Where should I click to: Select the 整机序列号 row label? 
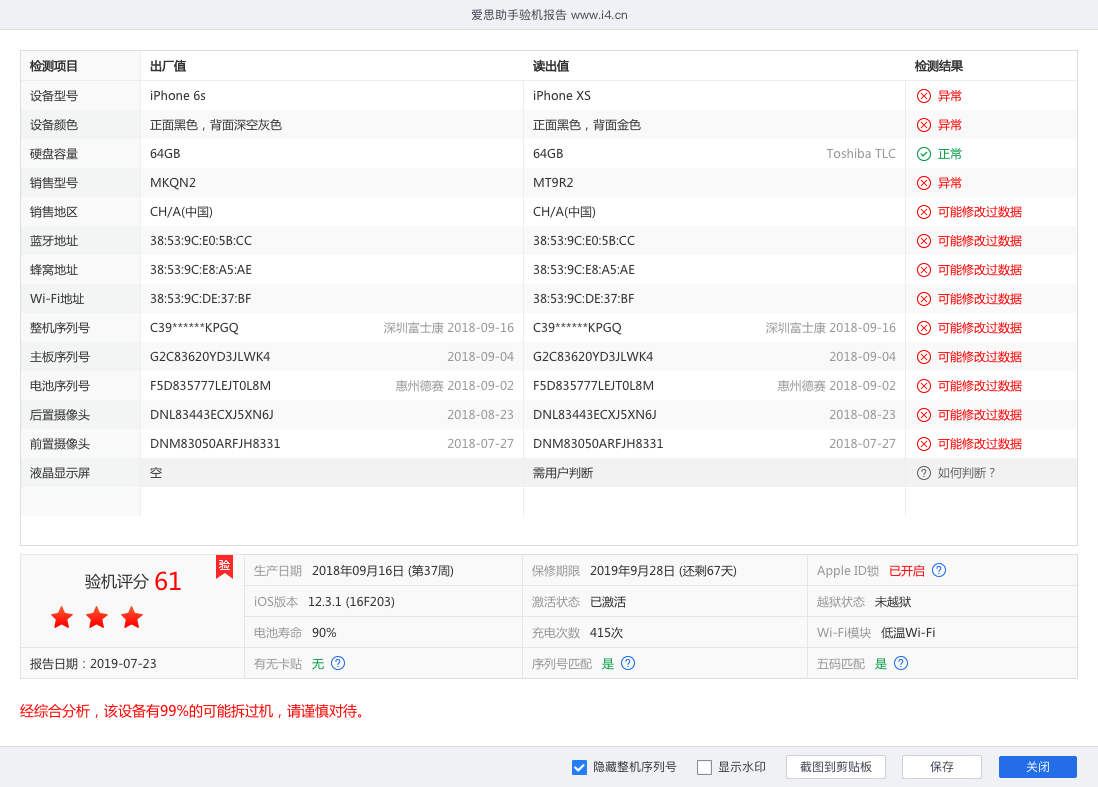(60, 328)
